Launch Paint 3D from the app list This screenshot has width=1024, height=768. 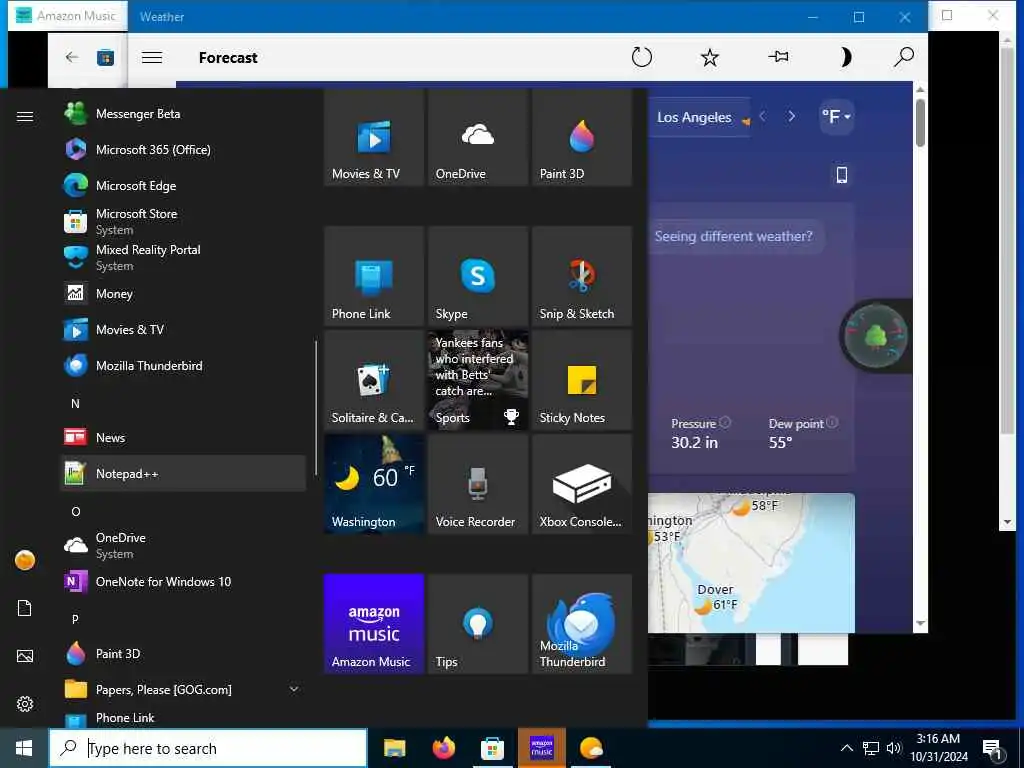pos(183,654)
